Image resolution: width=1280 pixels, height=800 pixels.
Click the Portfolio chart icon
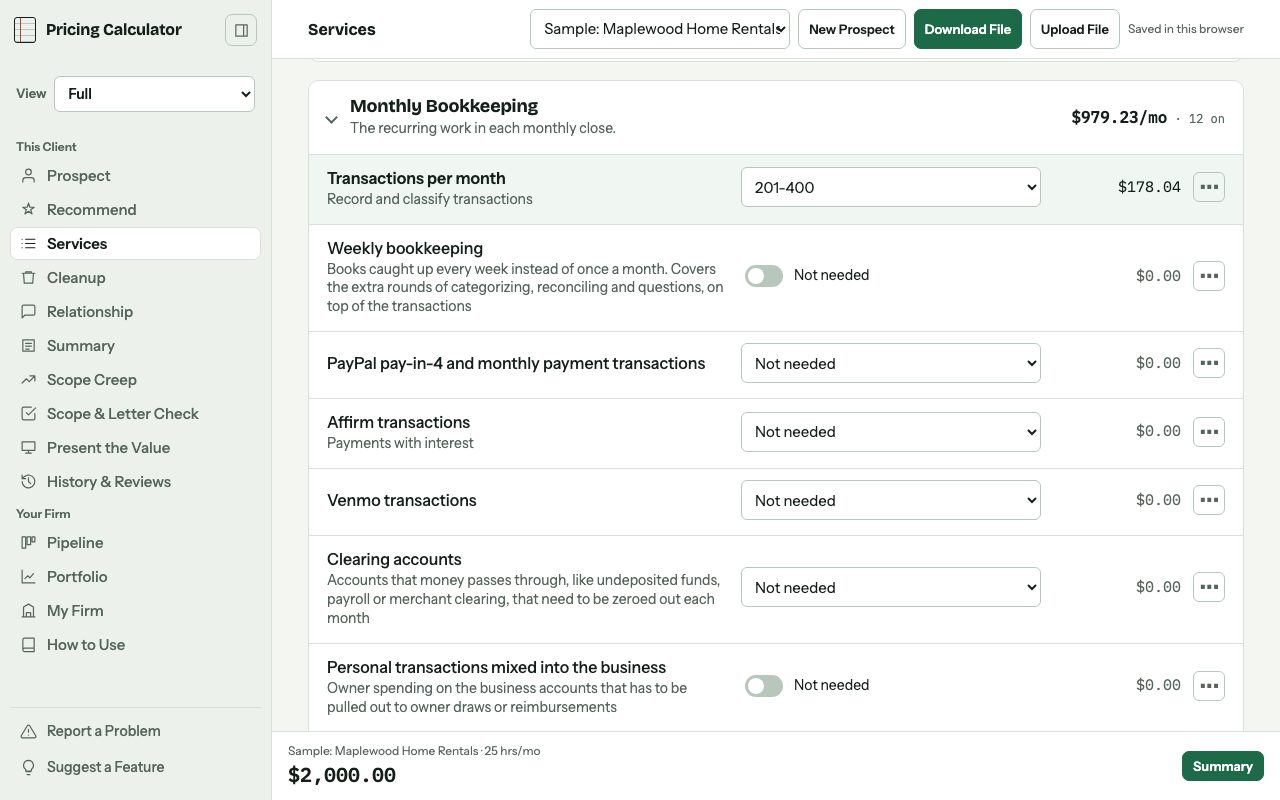point(29,577)
